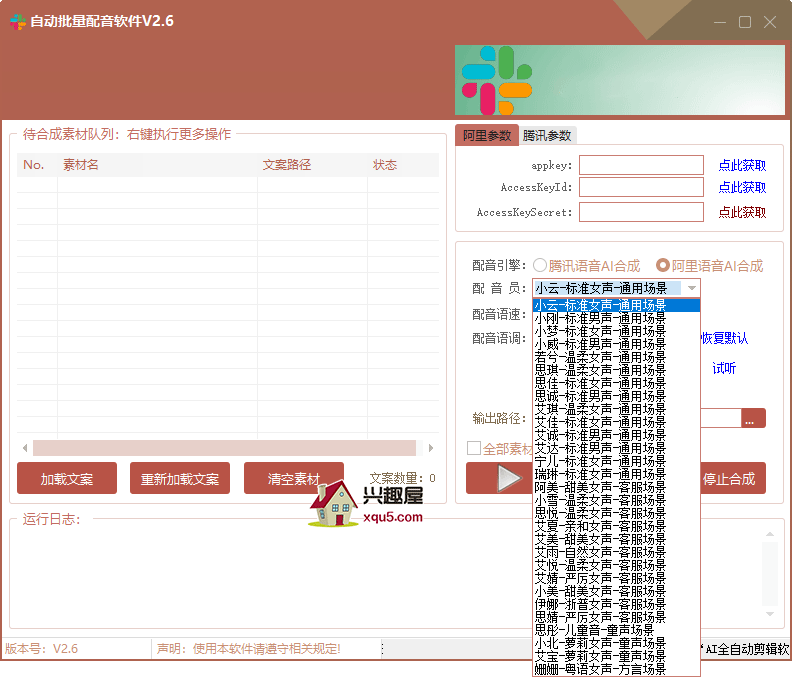Pick 思佳-标准女声-通用场景 option
792x681 pixels.
(x=617, y=383)
